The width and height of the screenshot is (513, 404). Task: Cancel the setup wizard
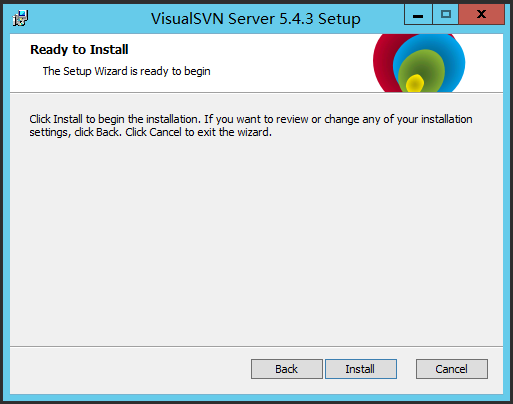click(452, 369)
